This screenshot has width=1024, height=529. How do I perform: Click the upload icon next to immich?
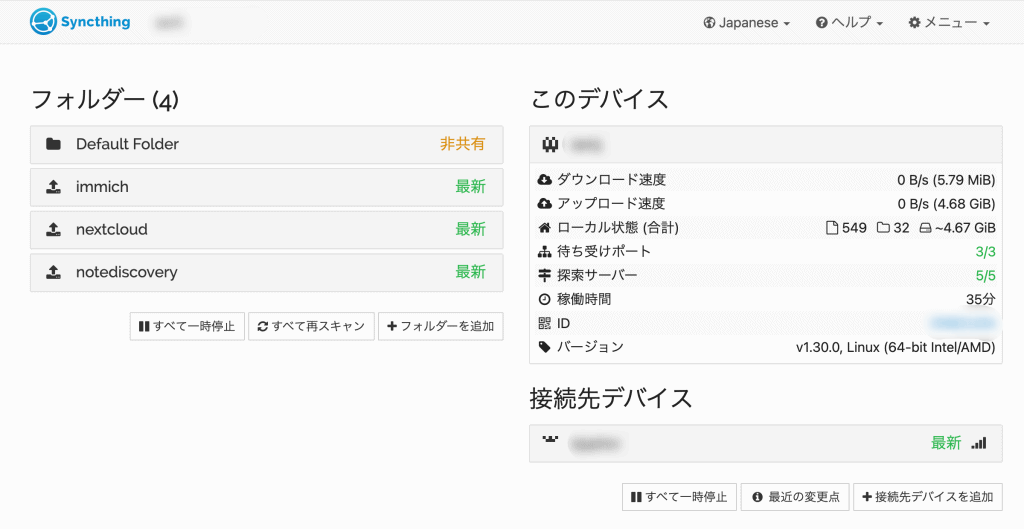(54, 187)
